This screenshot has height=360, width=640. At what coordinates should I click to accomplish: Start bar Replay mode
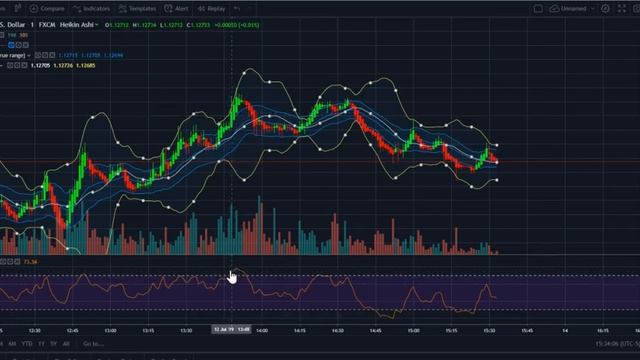(211, 9)
